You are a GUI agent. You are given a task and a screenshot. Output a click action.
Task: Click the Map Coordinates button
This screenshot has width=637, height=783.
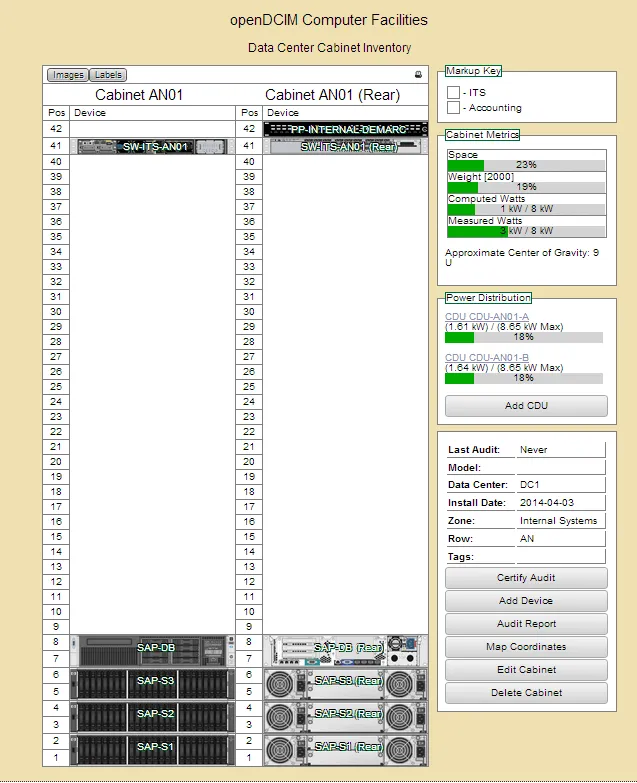pyautogui.click(x=526, y=647)
